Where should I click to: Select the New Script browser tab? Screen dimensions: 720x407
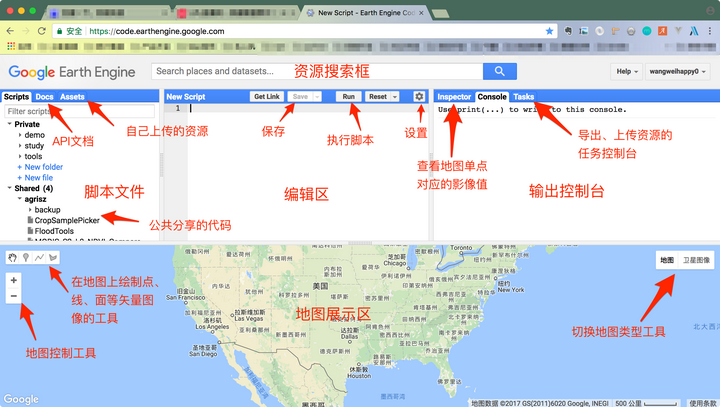365,13
